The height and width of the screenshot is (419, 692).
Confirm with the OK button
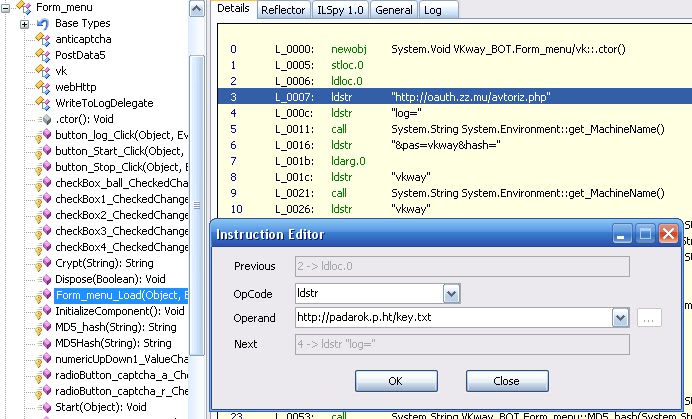pos(396,381)
